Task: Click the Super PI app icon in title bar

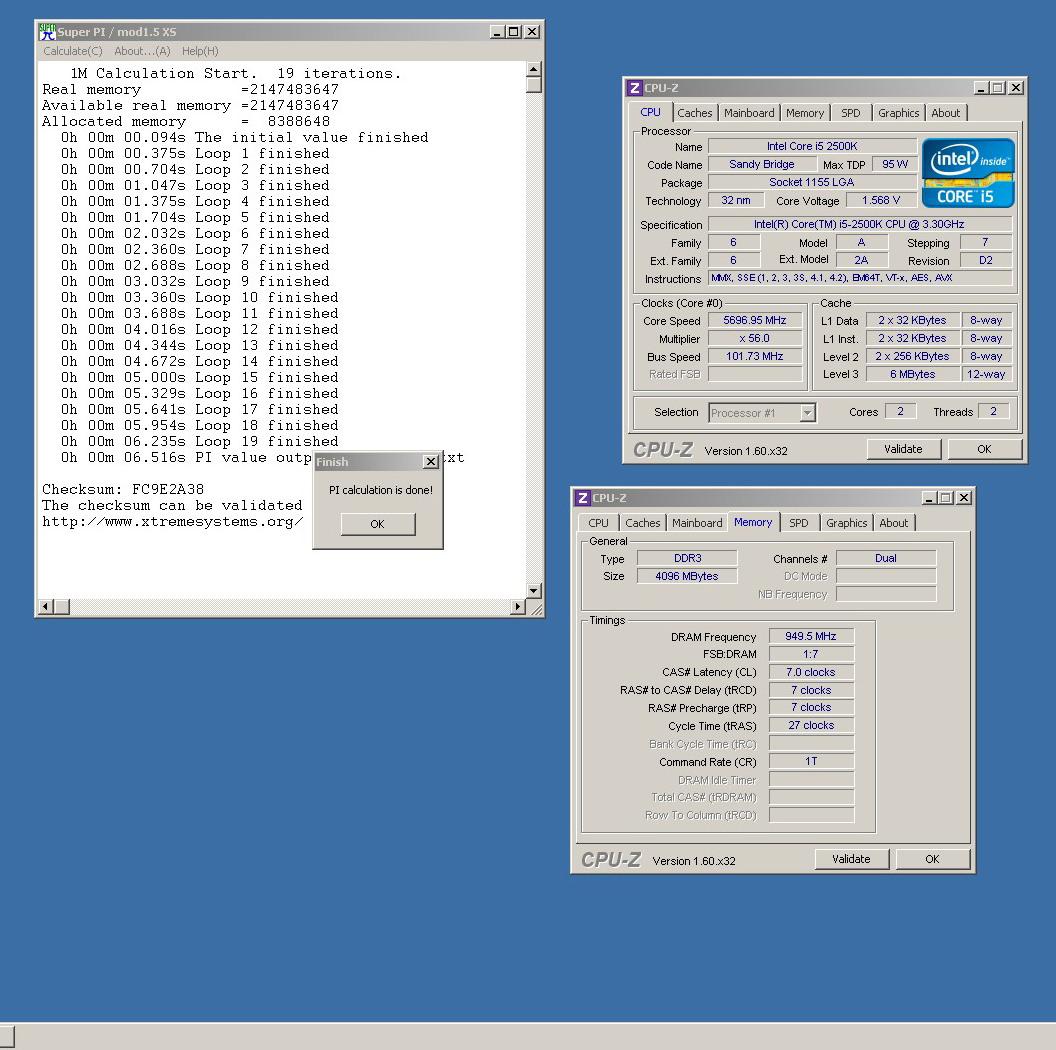Action: pyautogui.click(x=47, y=32)
